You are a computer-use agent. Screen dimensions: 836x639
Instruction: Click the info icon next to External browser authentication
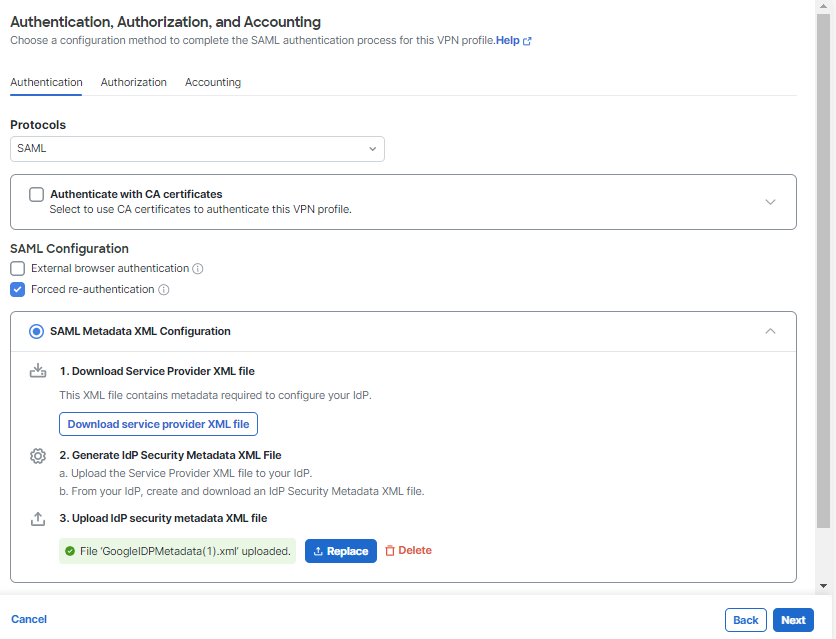[198, 269]
